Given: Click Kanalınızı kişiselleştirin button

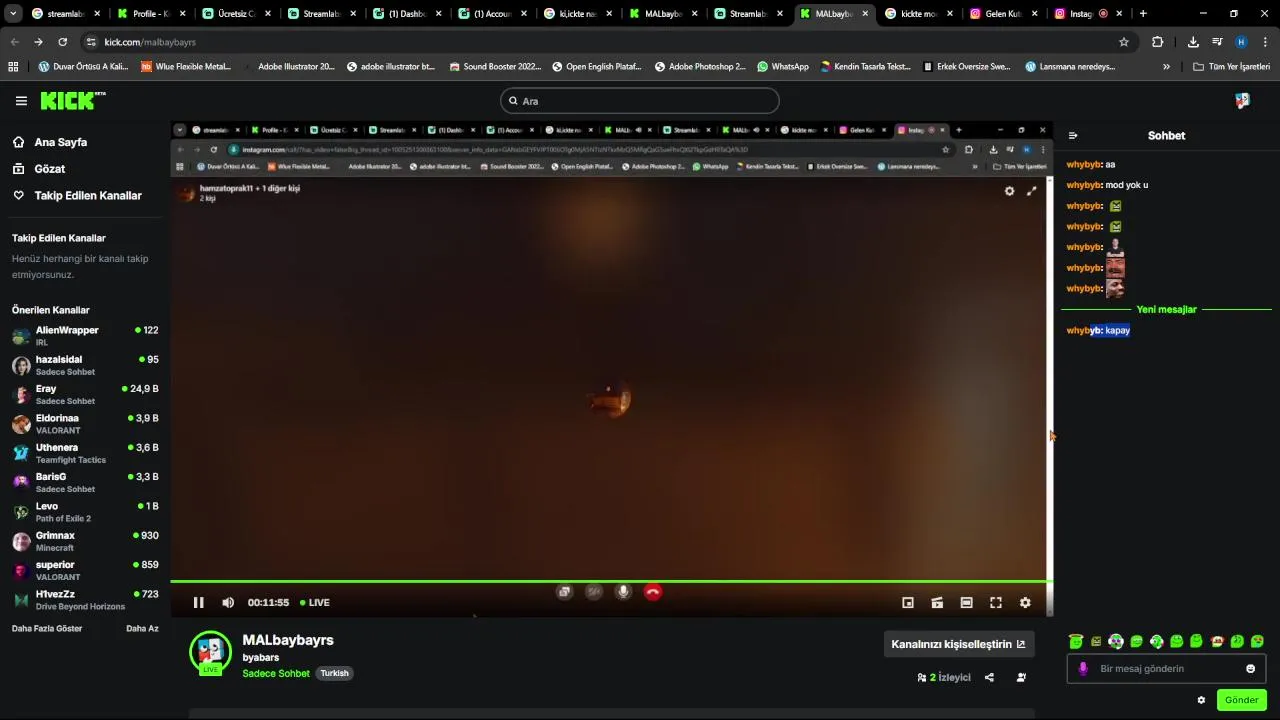Looking at the screenshot, I should coord(958,644).
